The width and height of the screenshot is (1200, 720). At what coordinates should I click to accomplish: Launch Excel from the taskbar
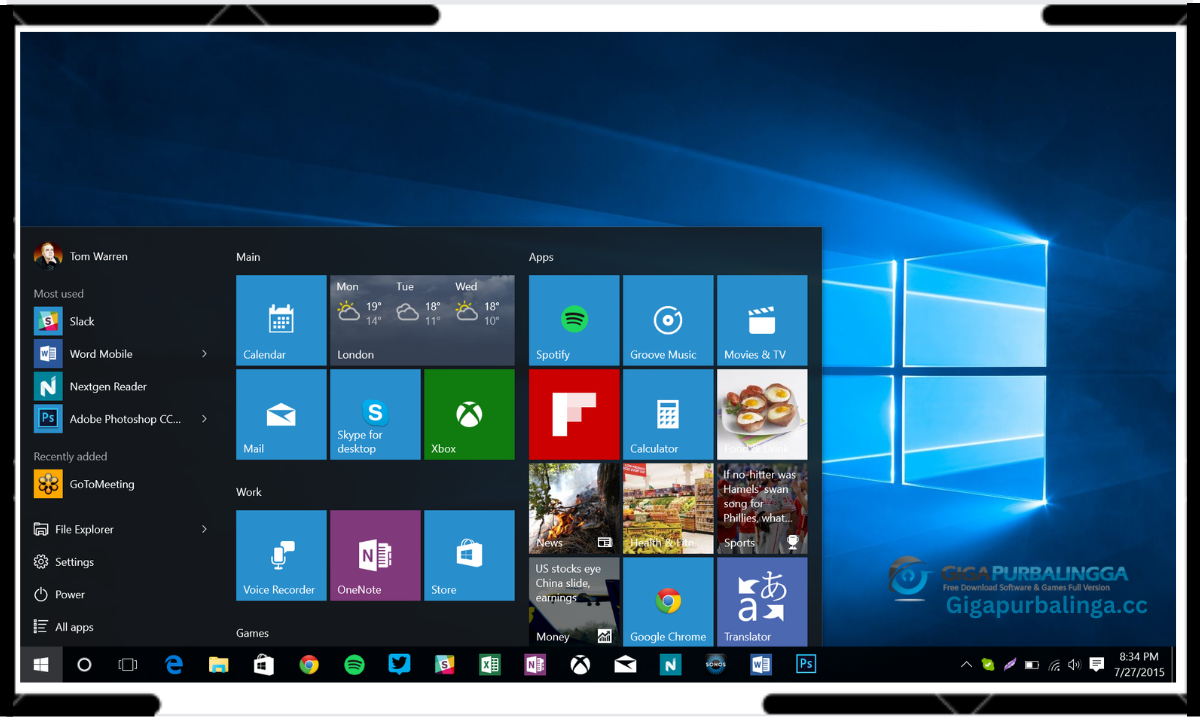490,664
